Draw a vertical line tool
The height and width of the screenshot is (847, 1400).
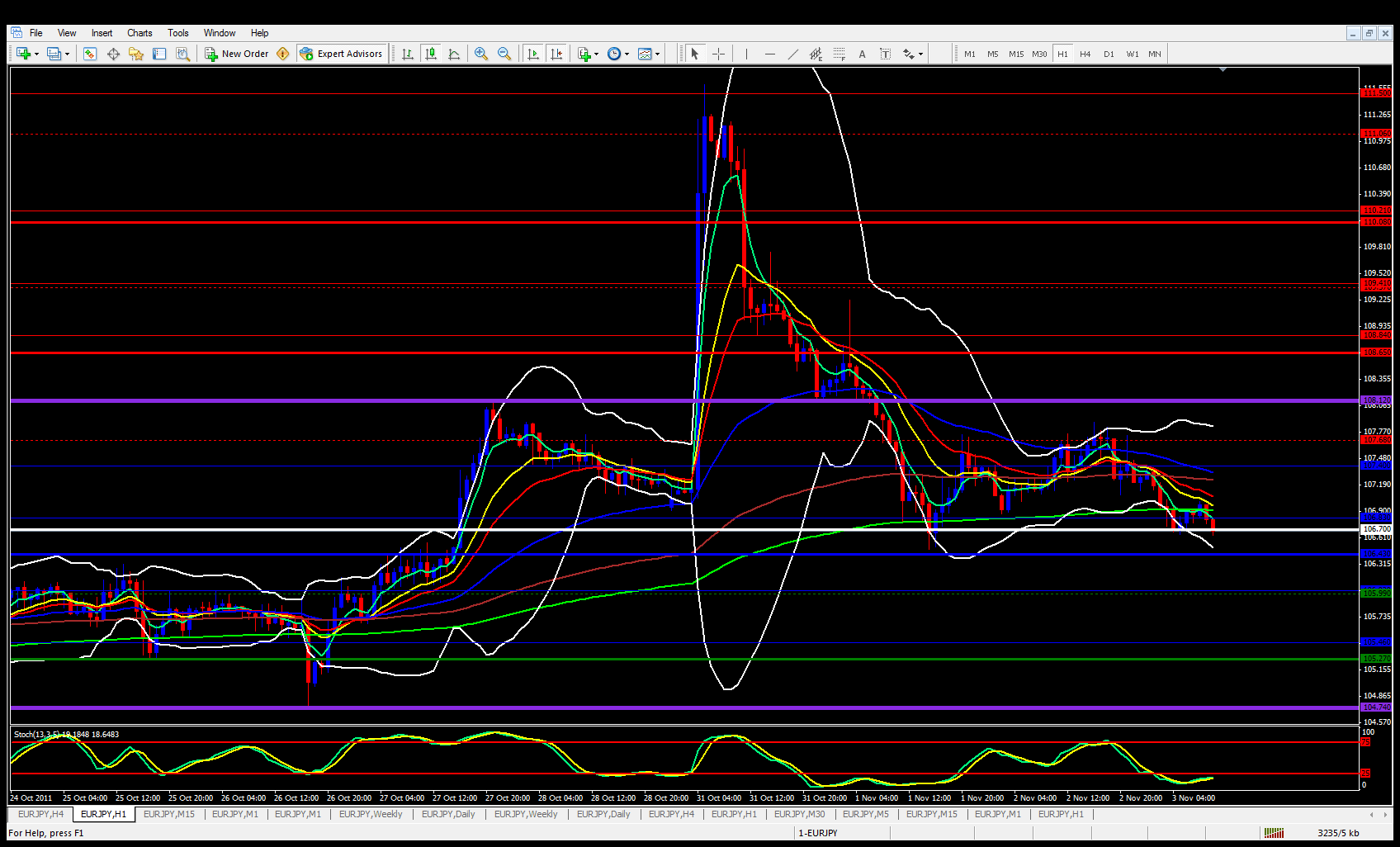coord(746,54)
